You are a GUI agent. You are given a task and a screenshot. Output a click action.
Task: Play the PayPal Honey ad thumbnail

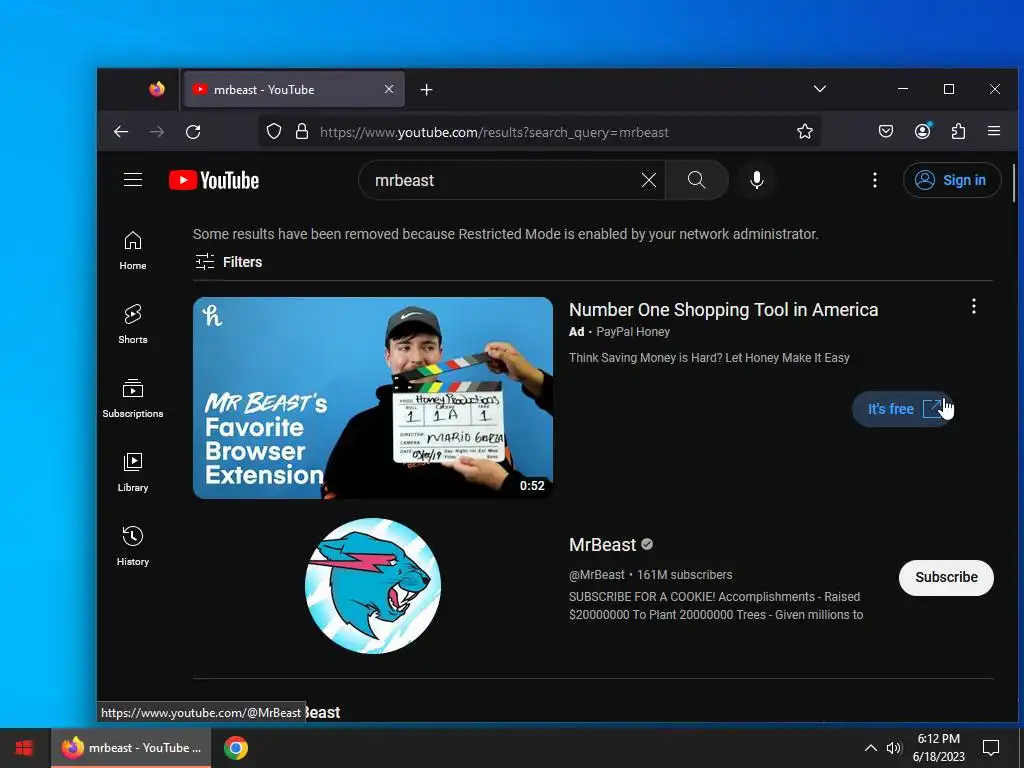(x=373, y=398)
